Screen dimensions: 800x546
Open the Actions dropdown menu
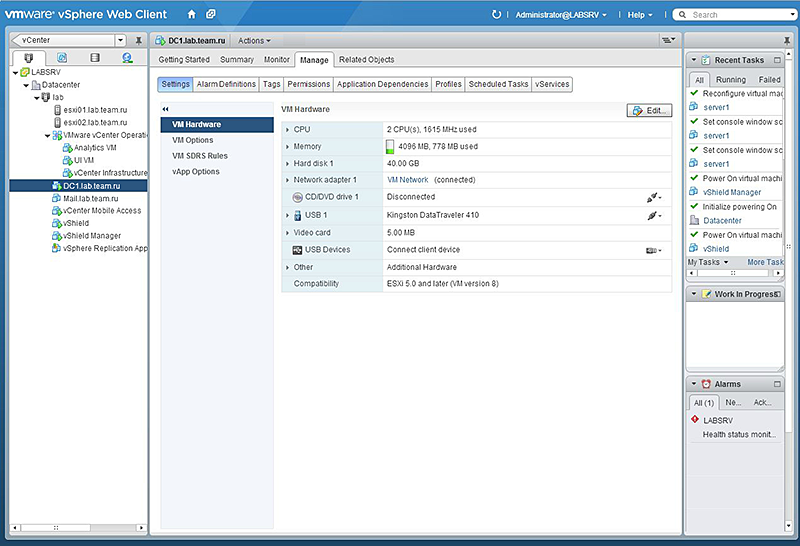coord(253,41)
